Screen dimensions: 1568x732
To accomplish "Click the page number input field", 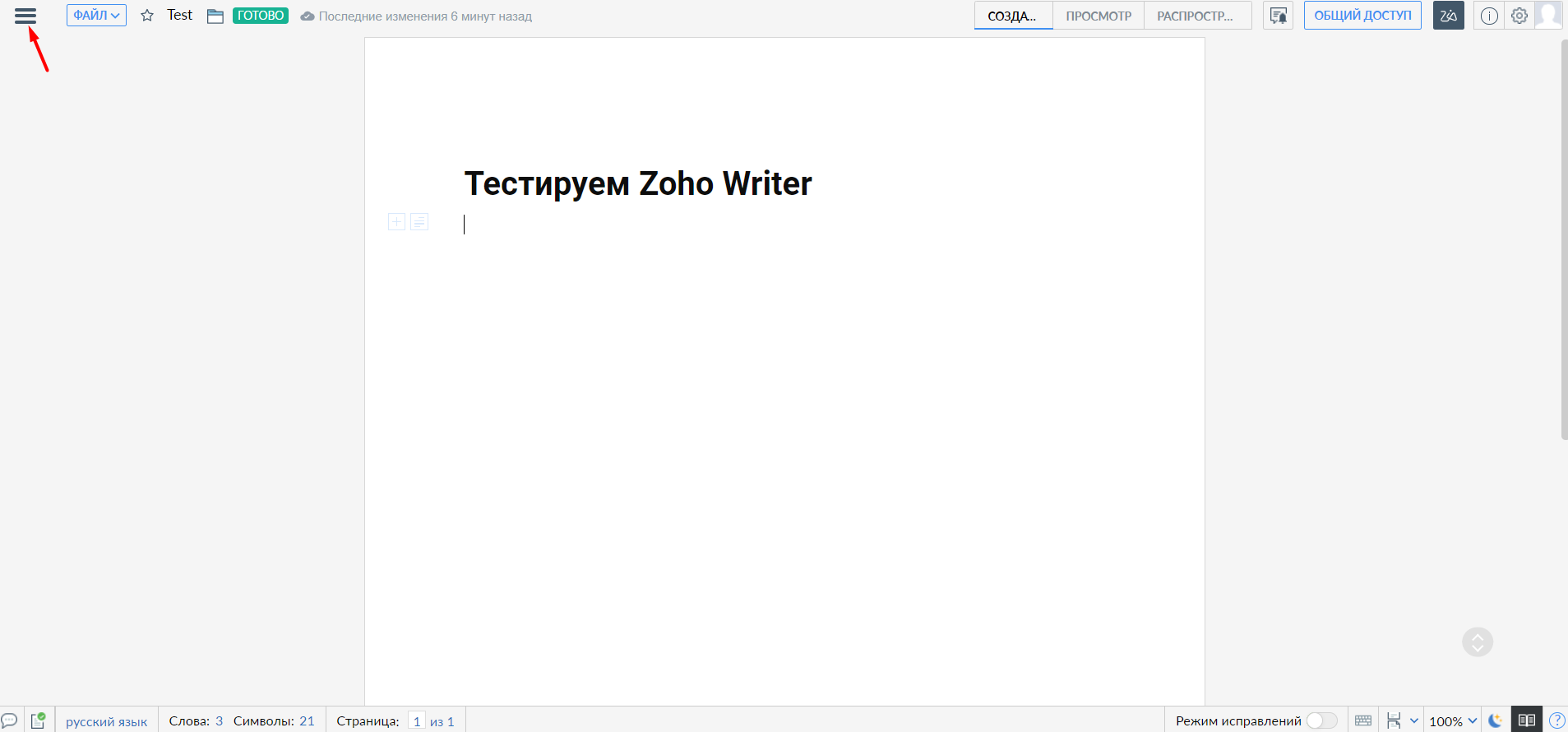I will point(417,721).
